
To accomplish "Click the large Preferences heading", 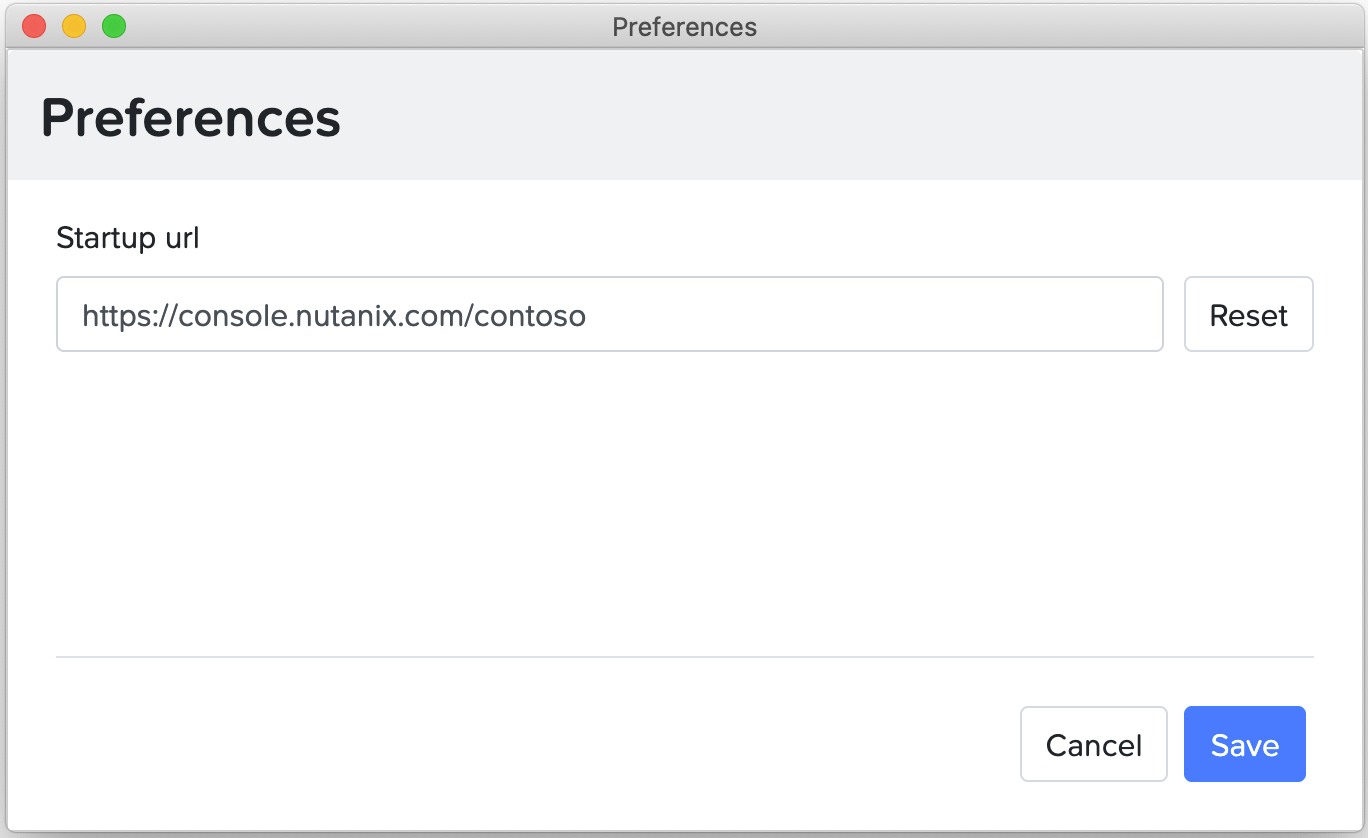I will point(190,117).
